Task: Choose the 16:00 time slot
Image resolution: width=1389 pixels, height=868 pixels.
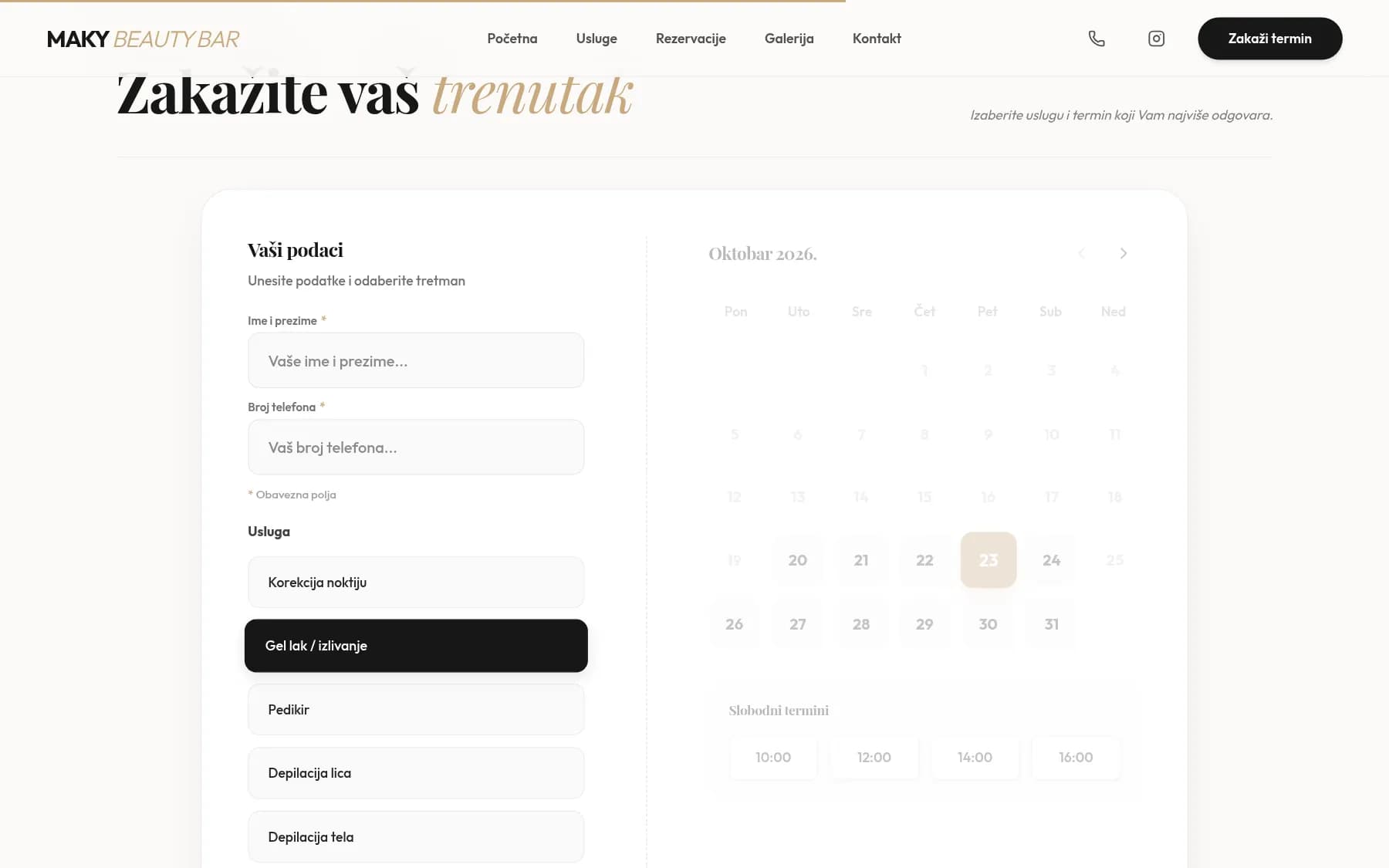Action: click(x=1076, y=758)
